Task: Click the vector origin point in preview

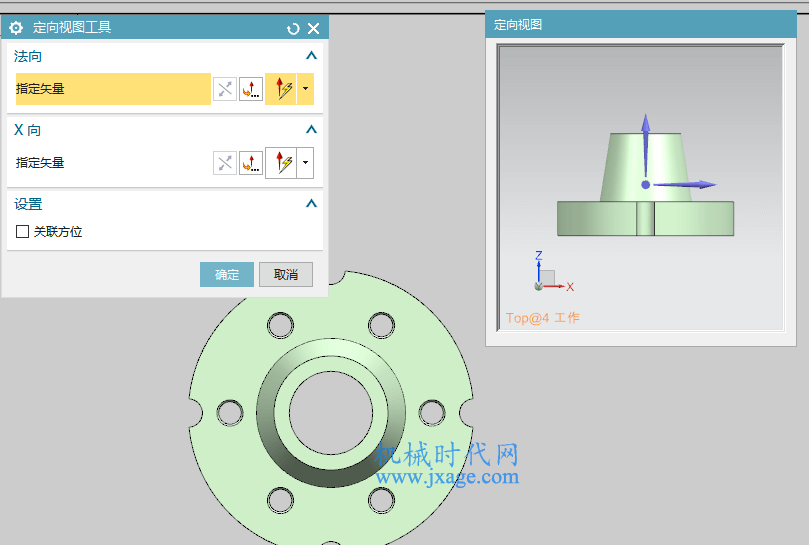Action: [645, 185]
